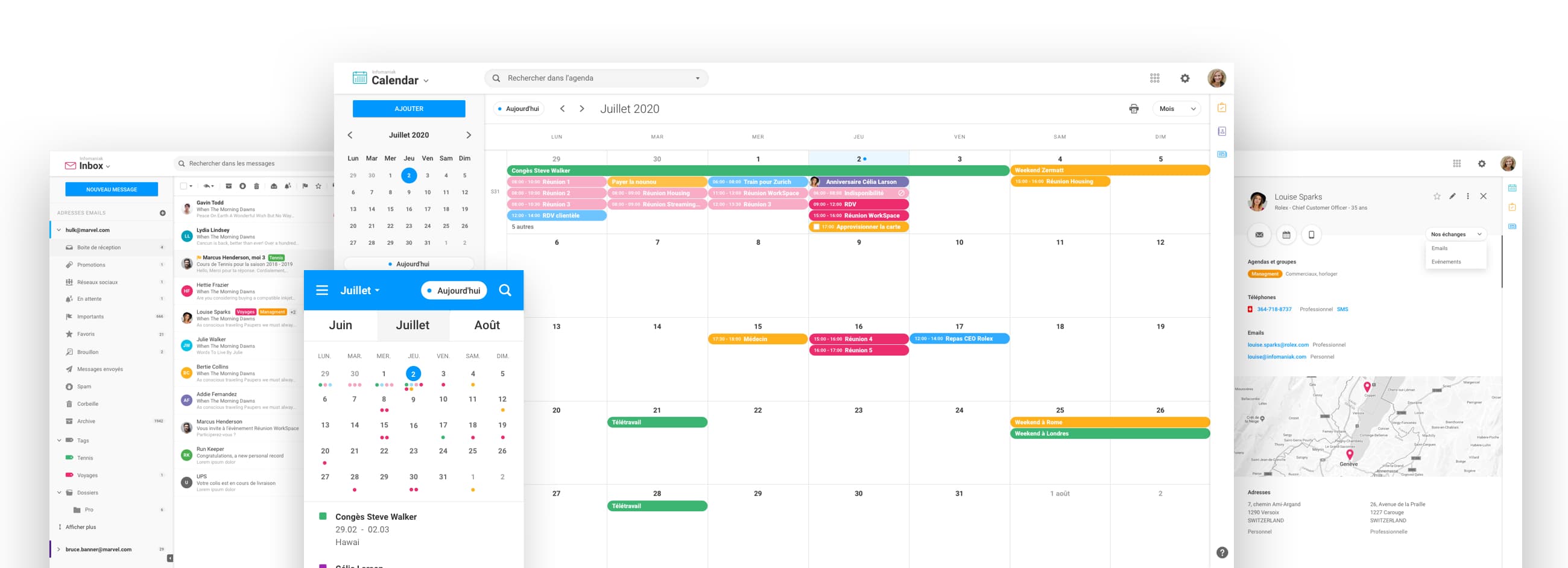Select the trash icon in the mail toolbar
Screen dimensions: 1568x568
click(257, 187)
